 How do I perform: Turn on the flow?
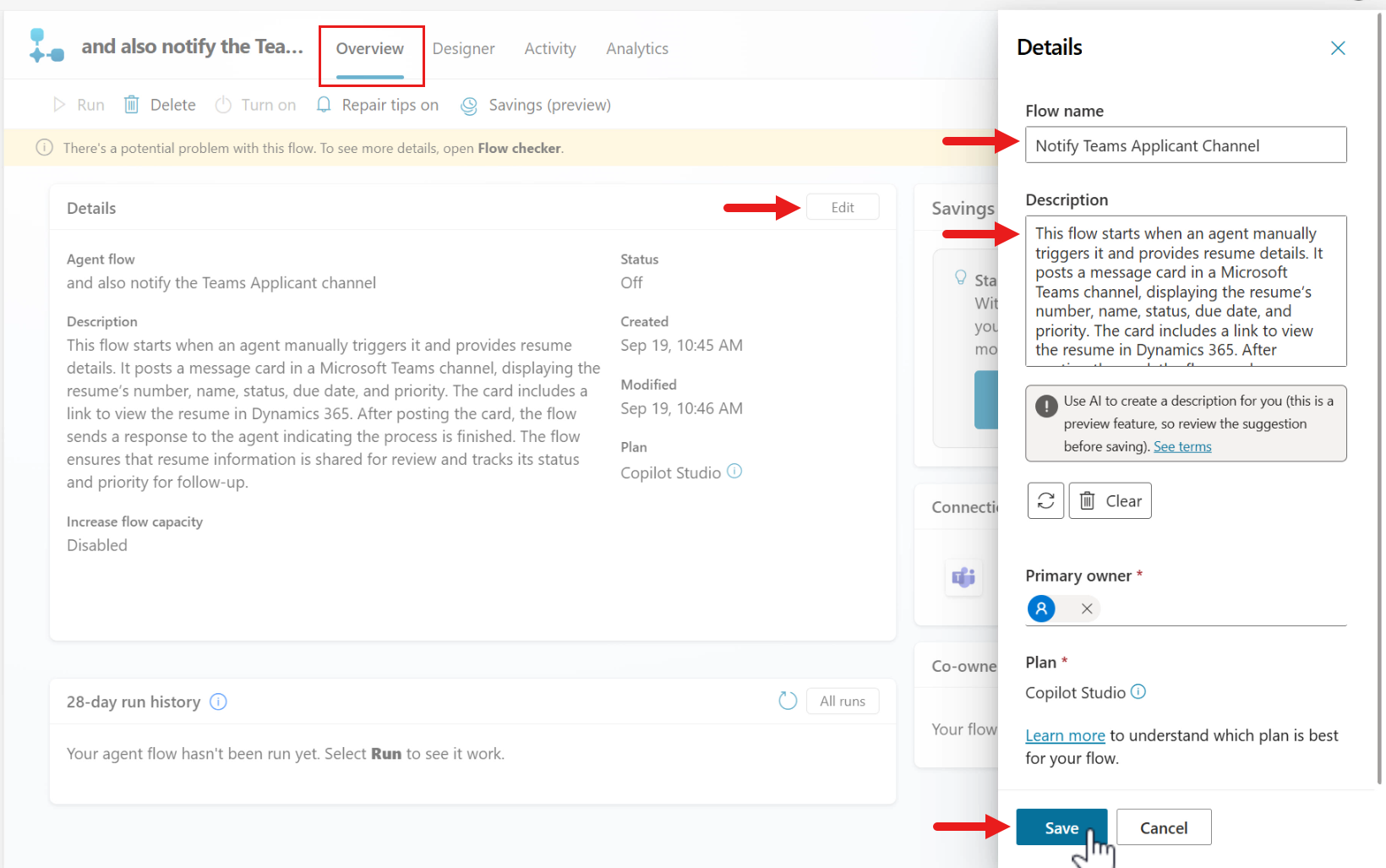tap(255, 104)
